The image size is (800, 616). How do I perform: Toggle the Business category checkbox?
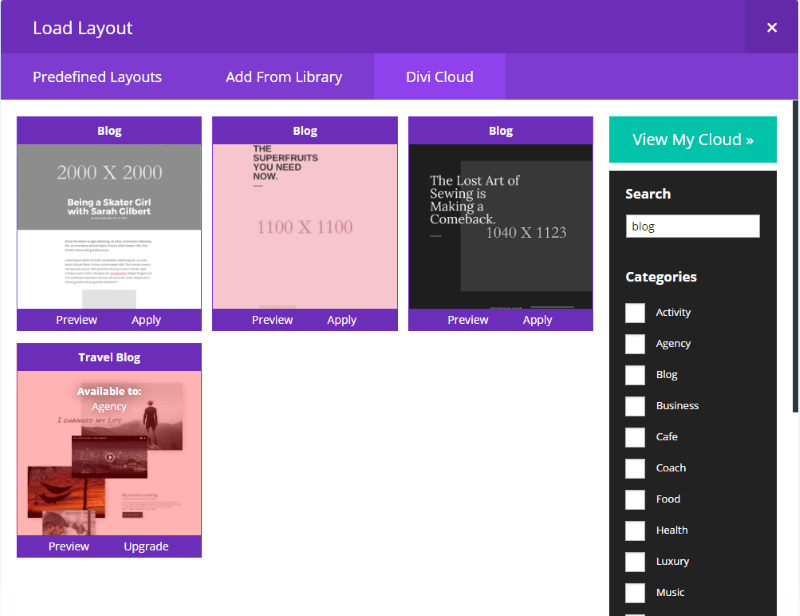pos(635,406)
